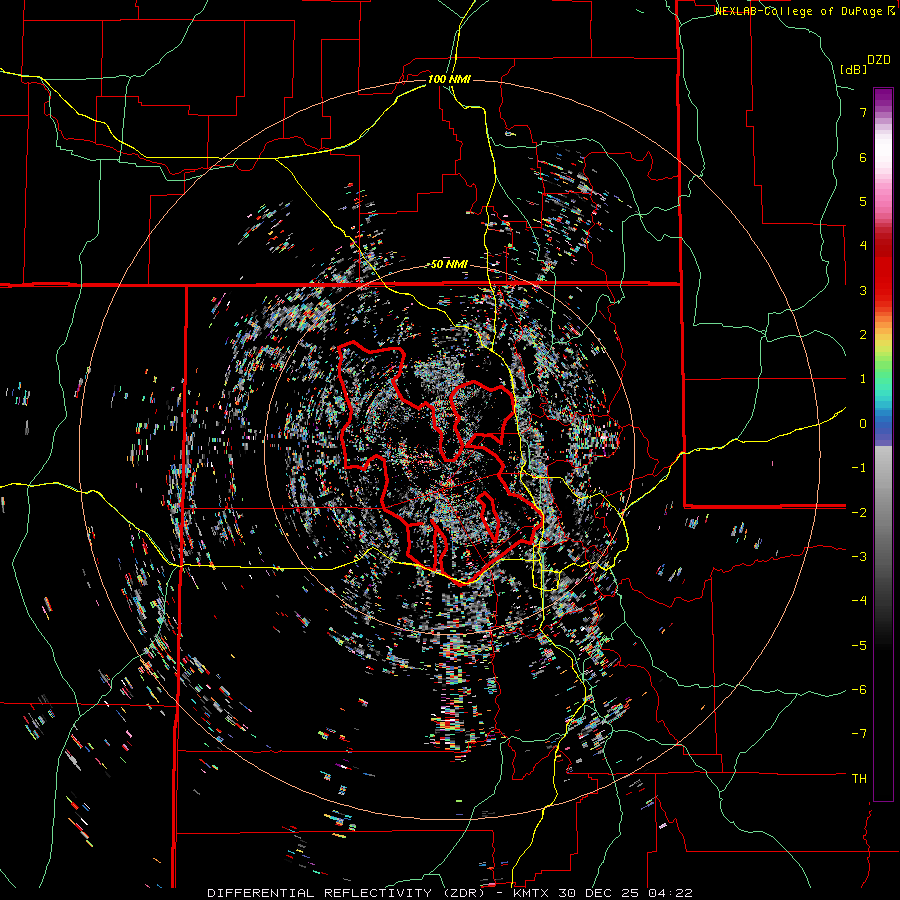Click the NEXLAB-College of DuPage watermark text
This screenshot has width=900, height=900.
point(804,11)
